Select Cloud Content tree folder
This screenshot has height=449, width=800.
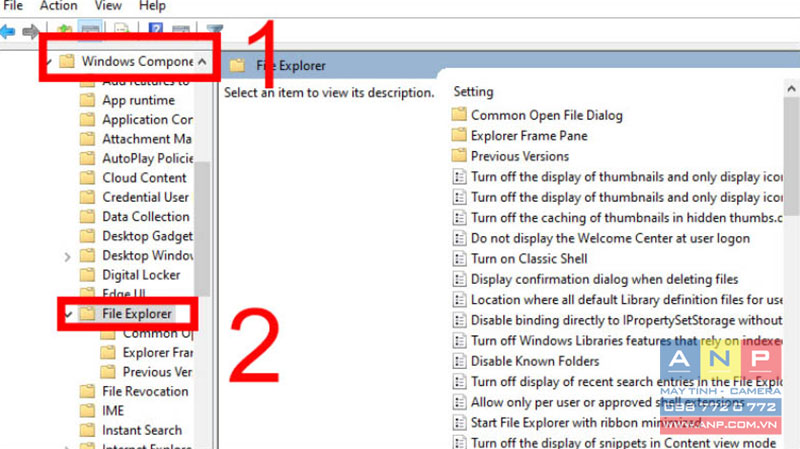pyautogui.click(x=144, y=178)
